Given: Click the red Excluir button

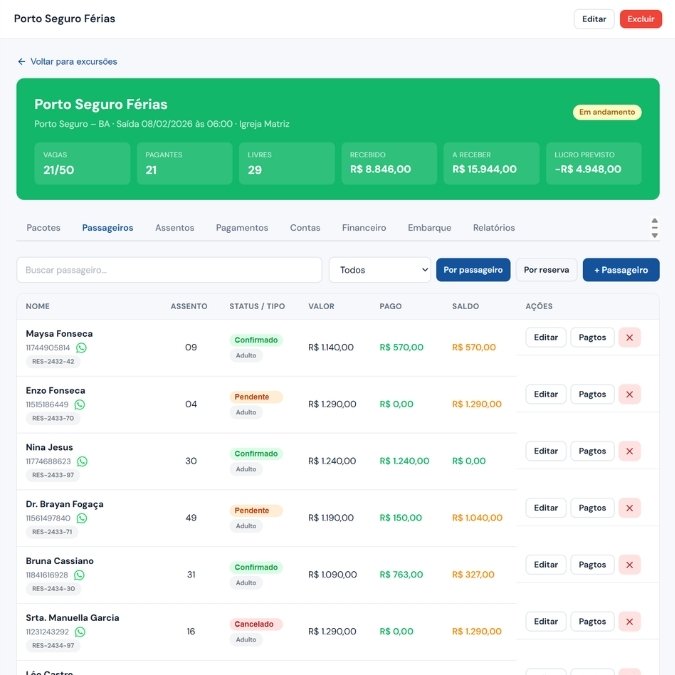Looking at the screenshot, I should (x=641, y=19).
